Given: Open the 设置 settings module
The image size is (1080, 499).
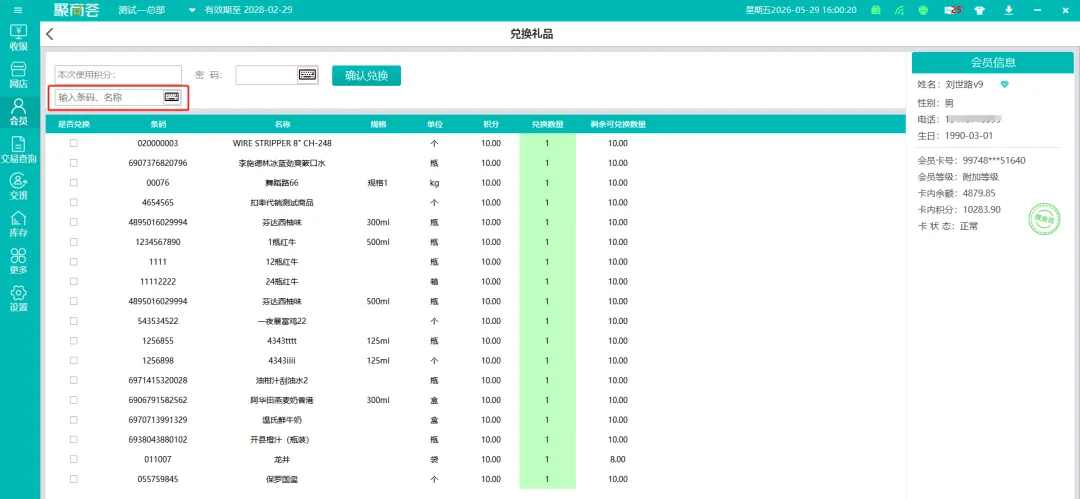Looking at the screenshot, I should [x=19, y=298].
